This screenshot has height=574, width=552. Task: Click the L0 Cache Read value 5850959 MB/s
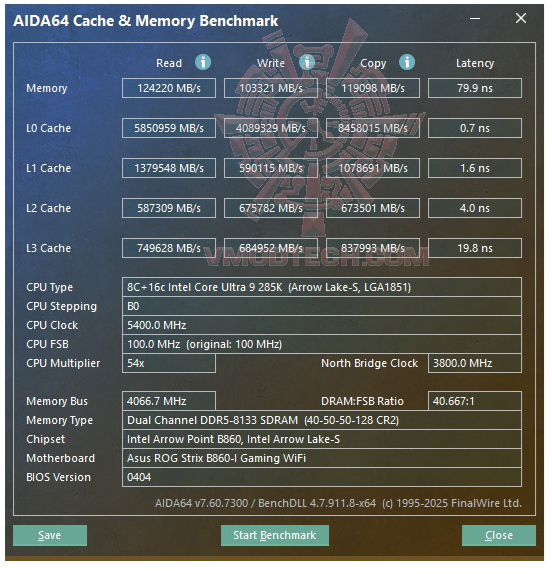point(170,128)
